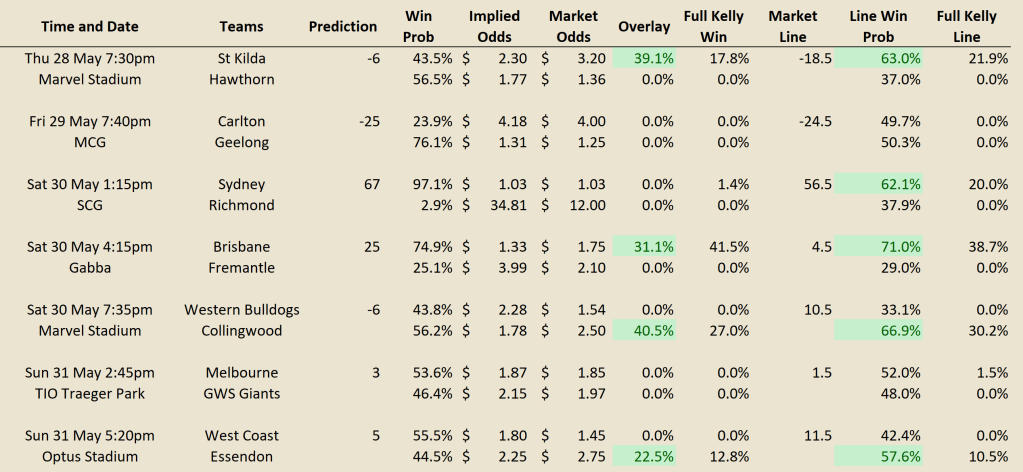
Task: Click Brisbane's 41.5% Full Kelly Win
Action: (x=728, y=247)
